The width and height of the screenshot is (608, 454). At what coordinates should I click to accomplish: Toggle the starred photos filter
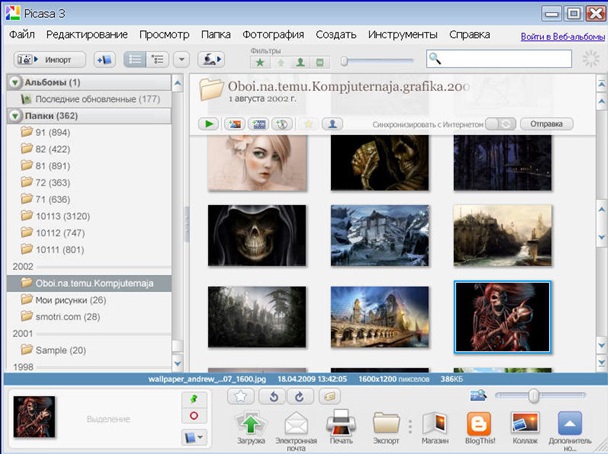tap(261, 61)
